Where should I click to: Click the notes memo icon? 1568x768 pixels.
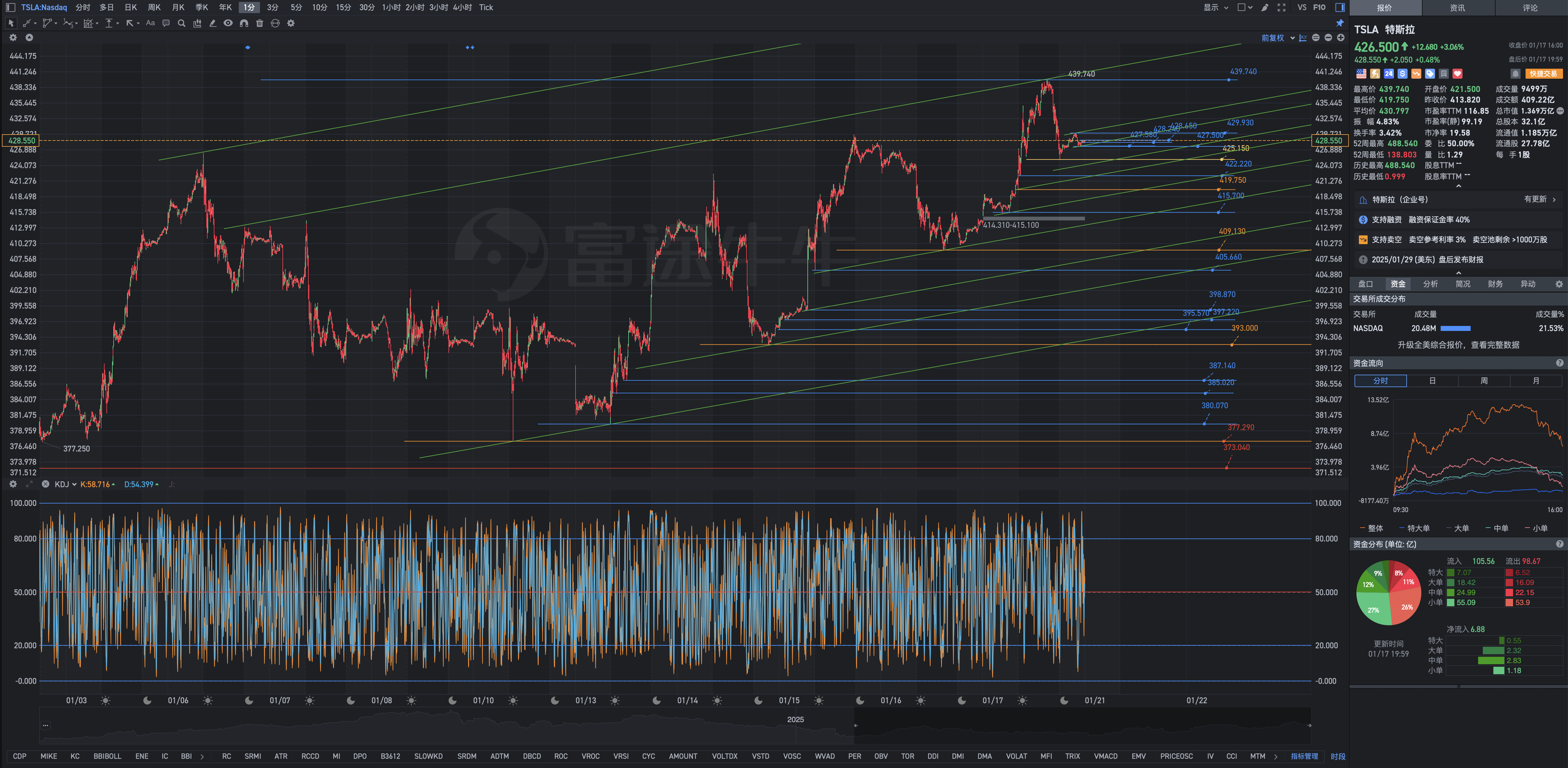coord(1444,74)
